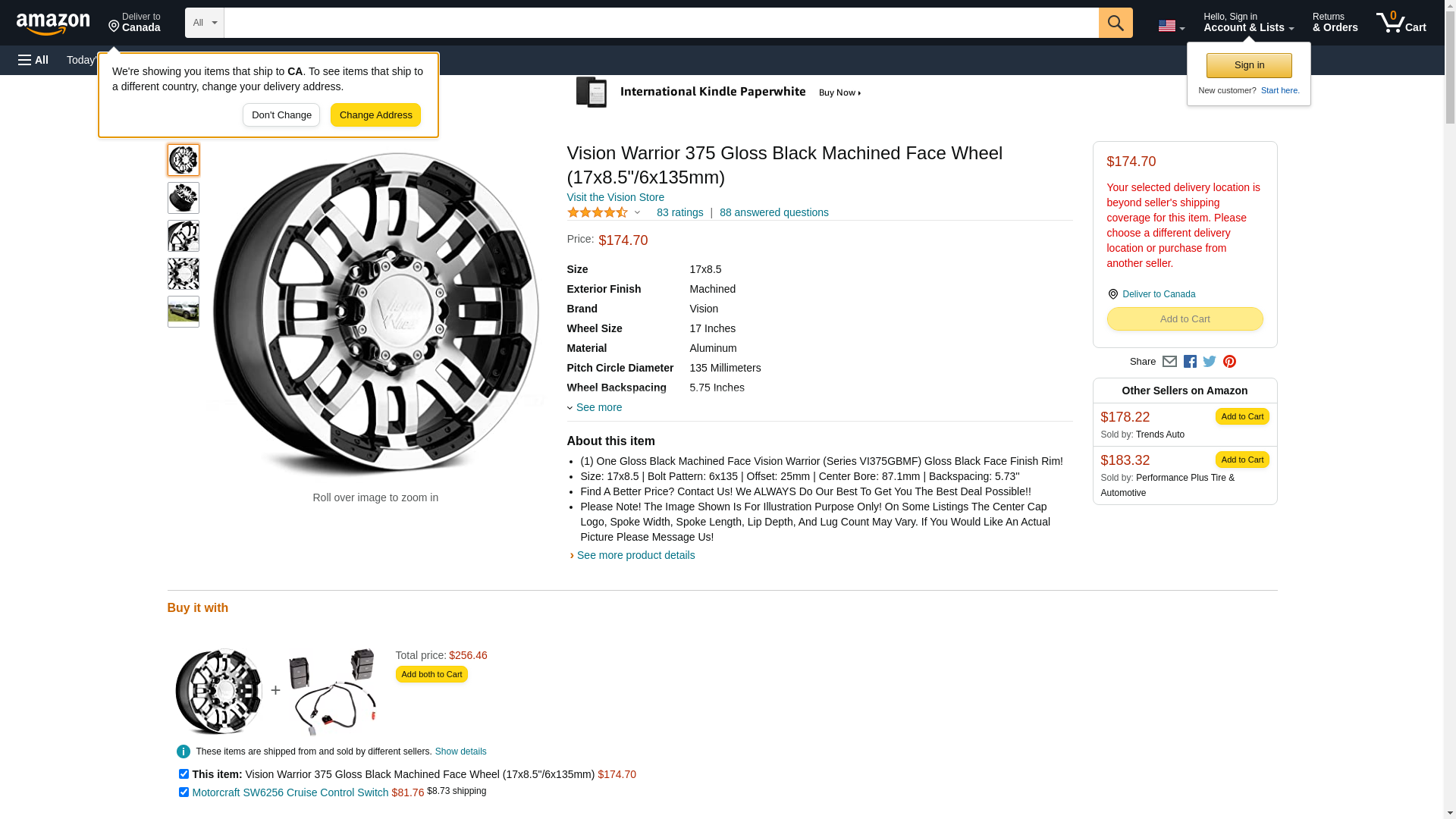Select the truck photo thumbnail
The image size is (1456, 819).
click(x=184, y=312)
